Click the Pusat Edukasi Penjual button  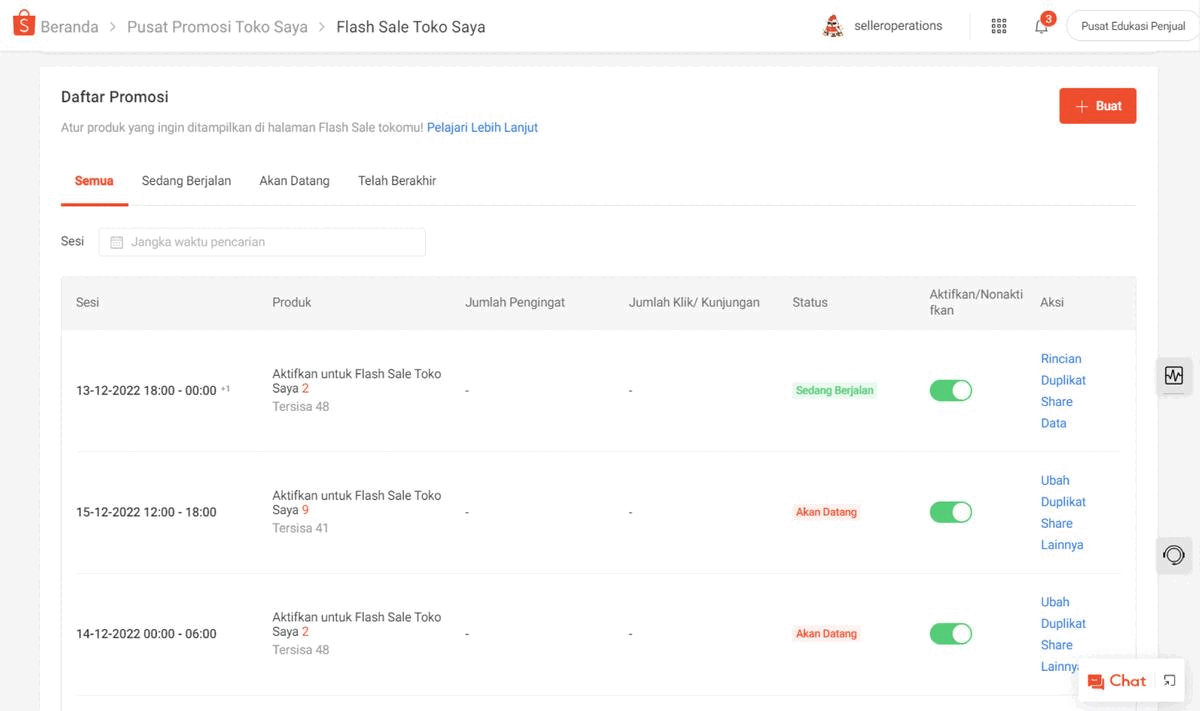point(1132,26)
